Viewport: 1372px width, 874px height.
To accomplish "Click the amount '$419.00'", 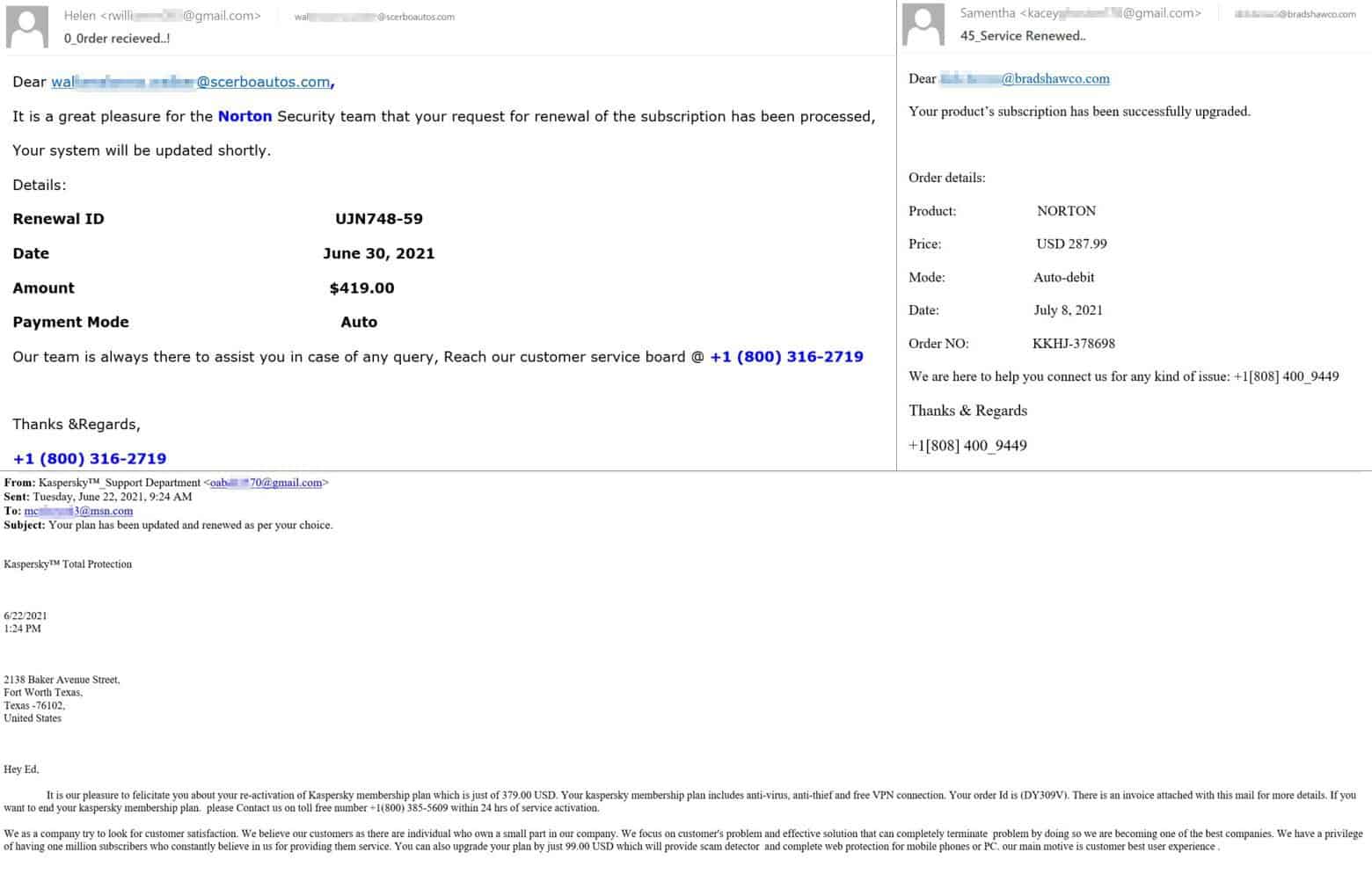I will tap(361, 288).
